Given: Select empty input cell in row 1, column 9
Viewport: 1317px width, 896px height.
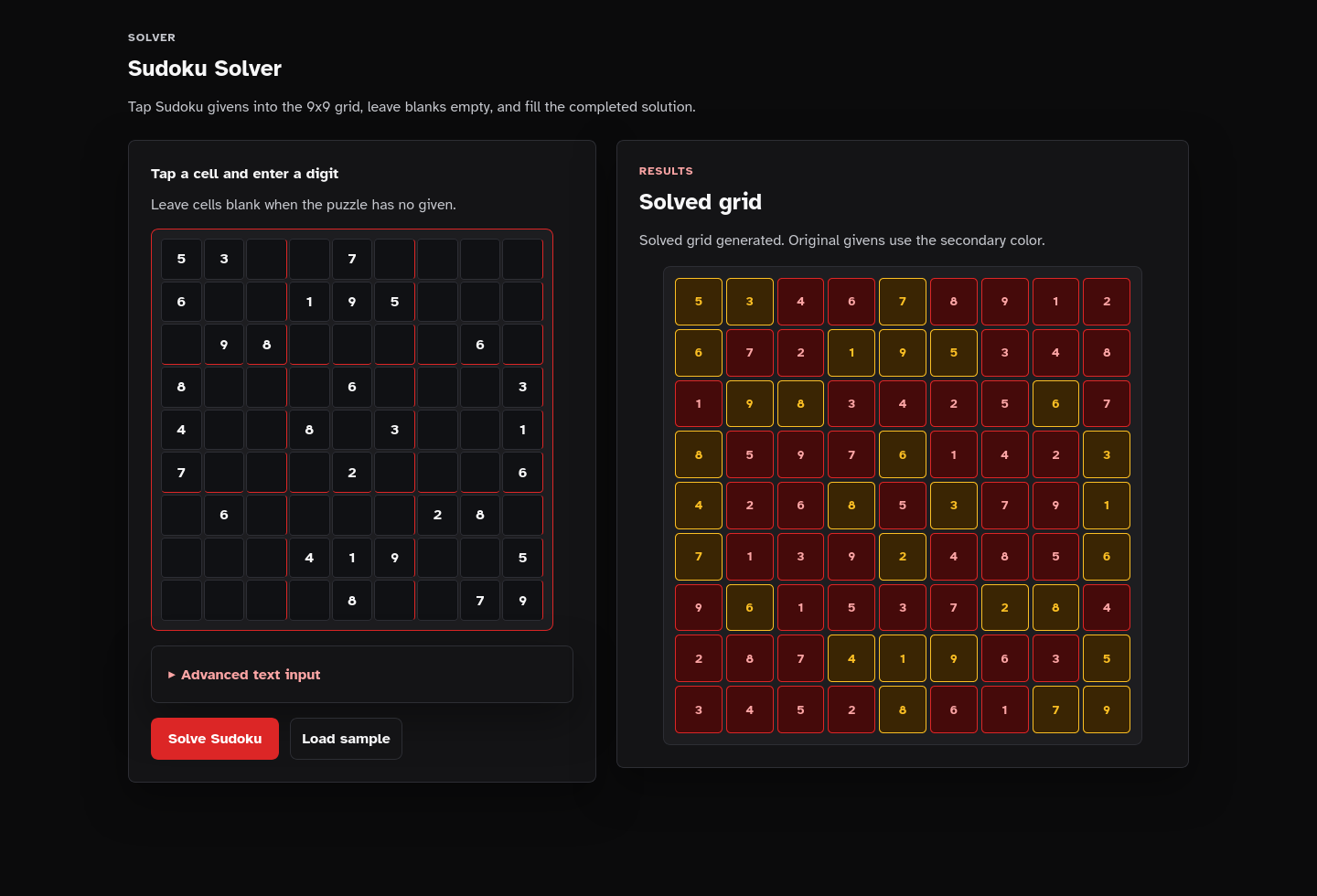Looking at the screenshot, I should coord(523,259).
